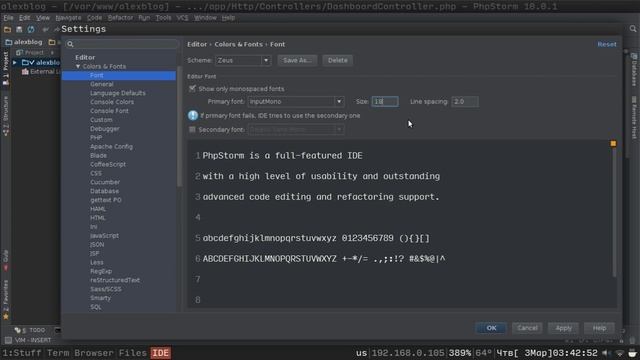Click the Help button
The height and width of the screenshot is (360, 640).
coord(599,328)
